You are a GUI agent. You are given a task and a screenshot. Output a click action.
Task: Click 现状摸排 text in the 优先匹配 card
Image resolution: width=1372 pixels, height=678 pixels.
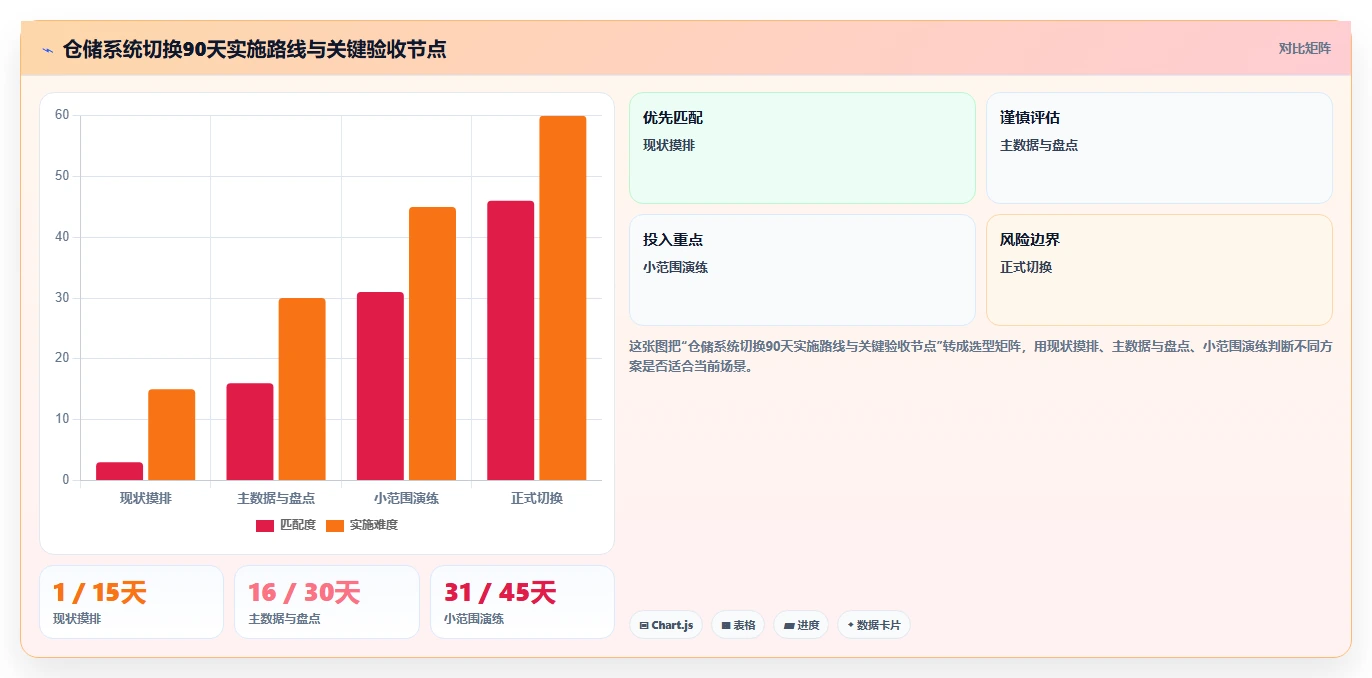point(669,145)
